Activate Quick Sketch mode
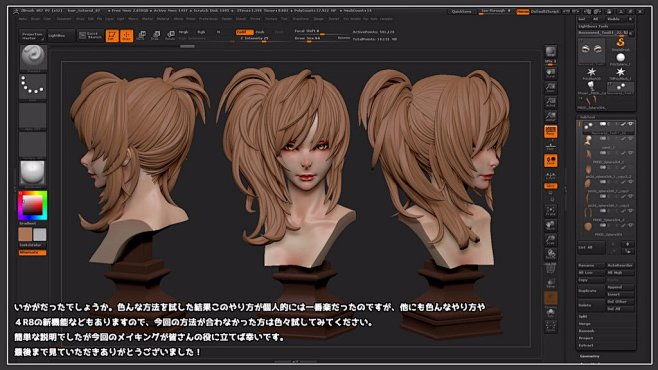This screenshot has width=658, height=370. tap(90, 36)
